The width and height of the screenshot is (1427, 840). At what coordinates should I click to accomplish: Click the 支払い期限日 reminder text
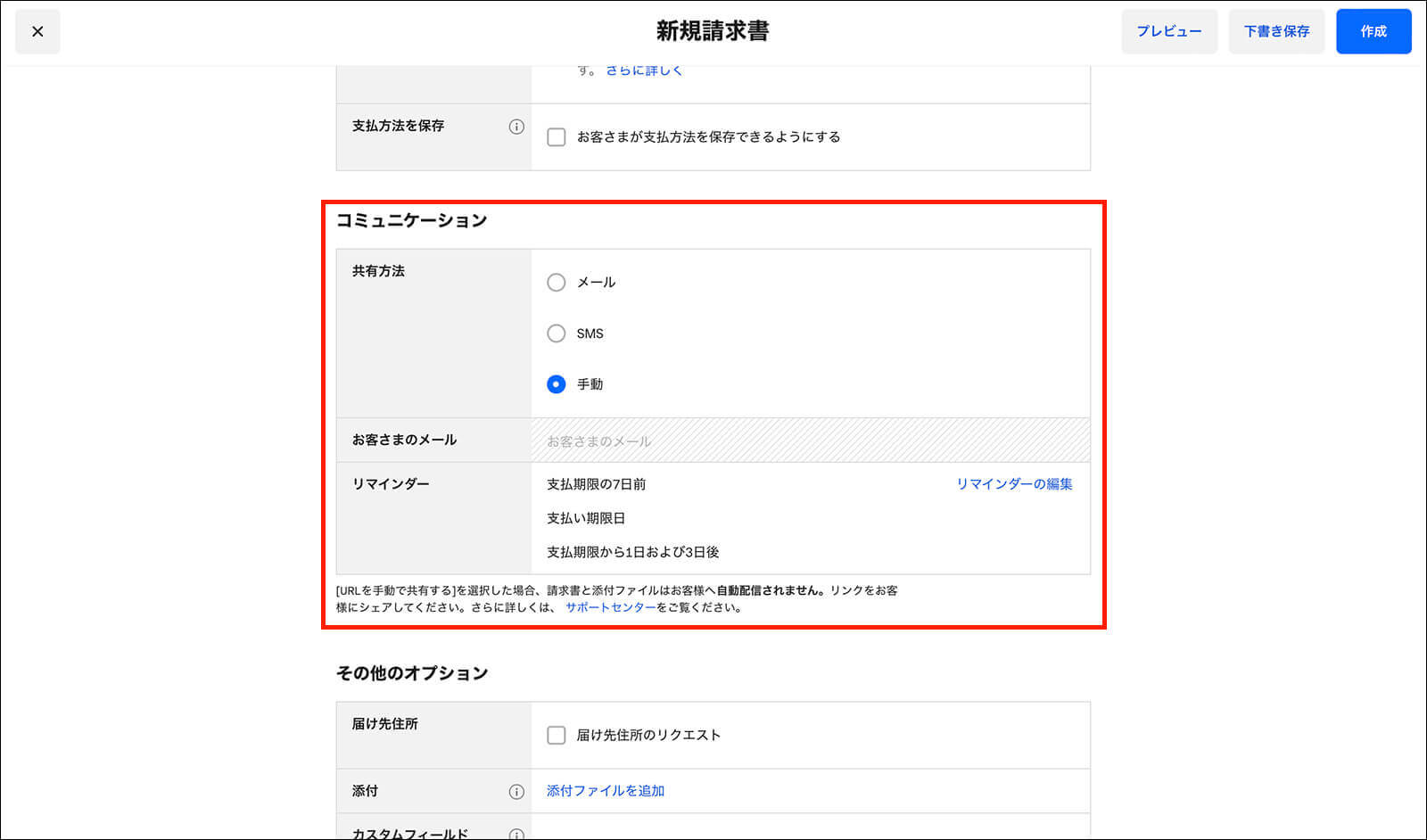(x=586, y=518)
